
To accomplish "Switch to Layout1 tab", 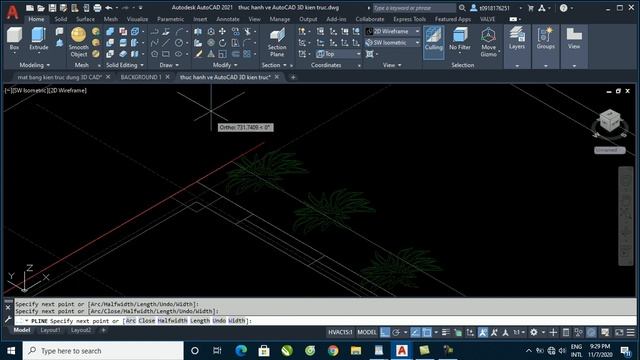I will coord(50,330).
